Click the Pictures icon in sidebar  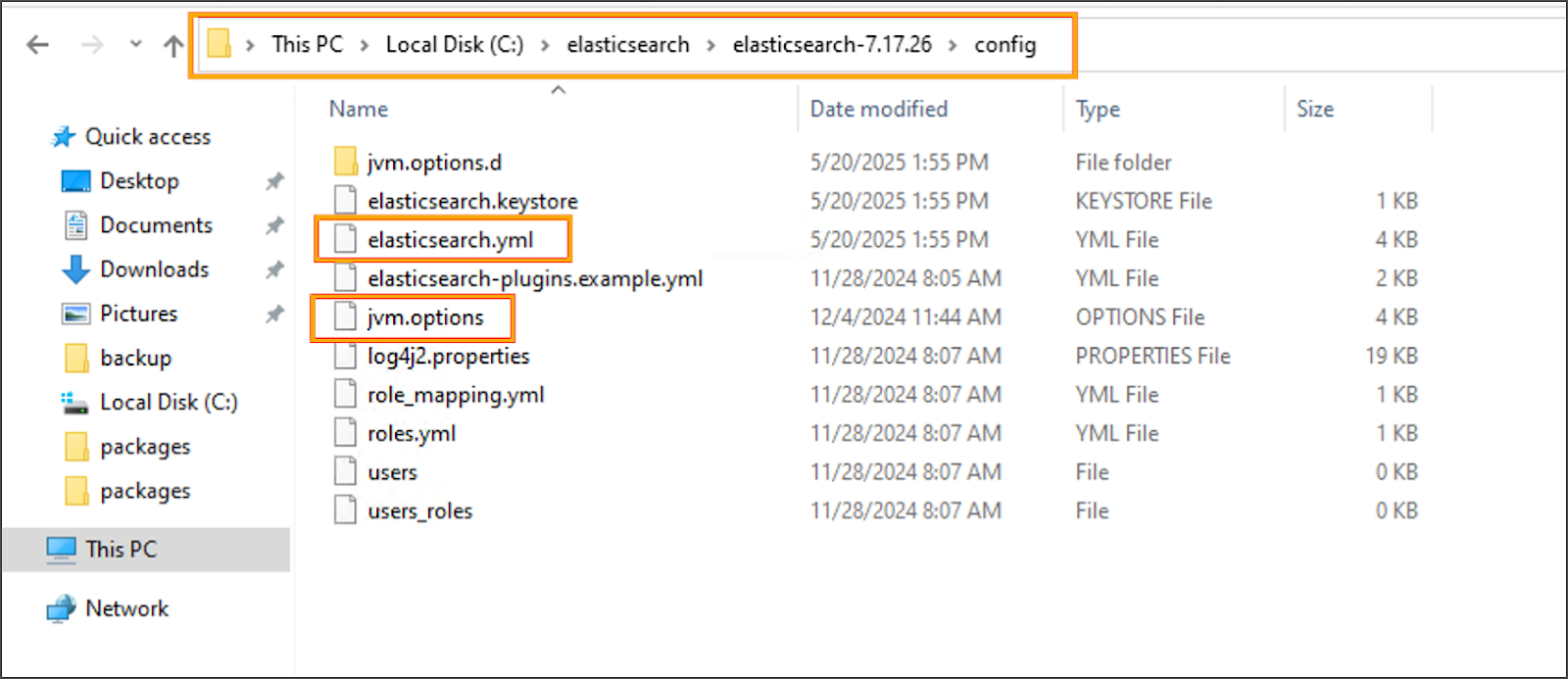click(75, 314)
